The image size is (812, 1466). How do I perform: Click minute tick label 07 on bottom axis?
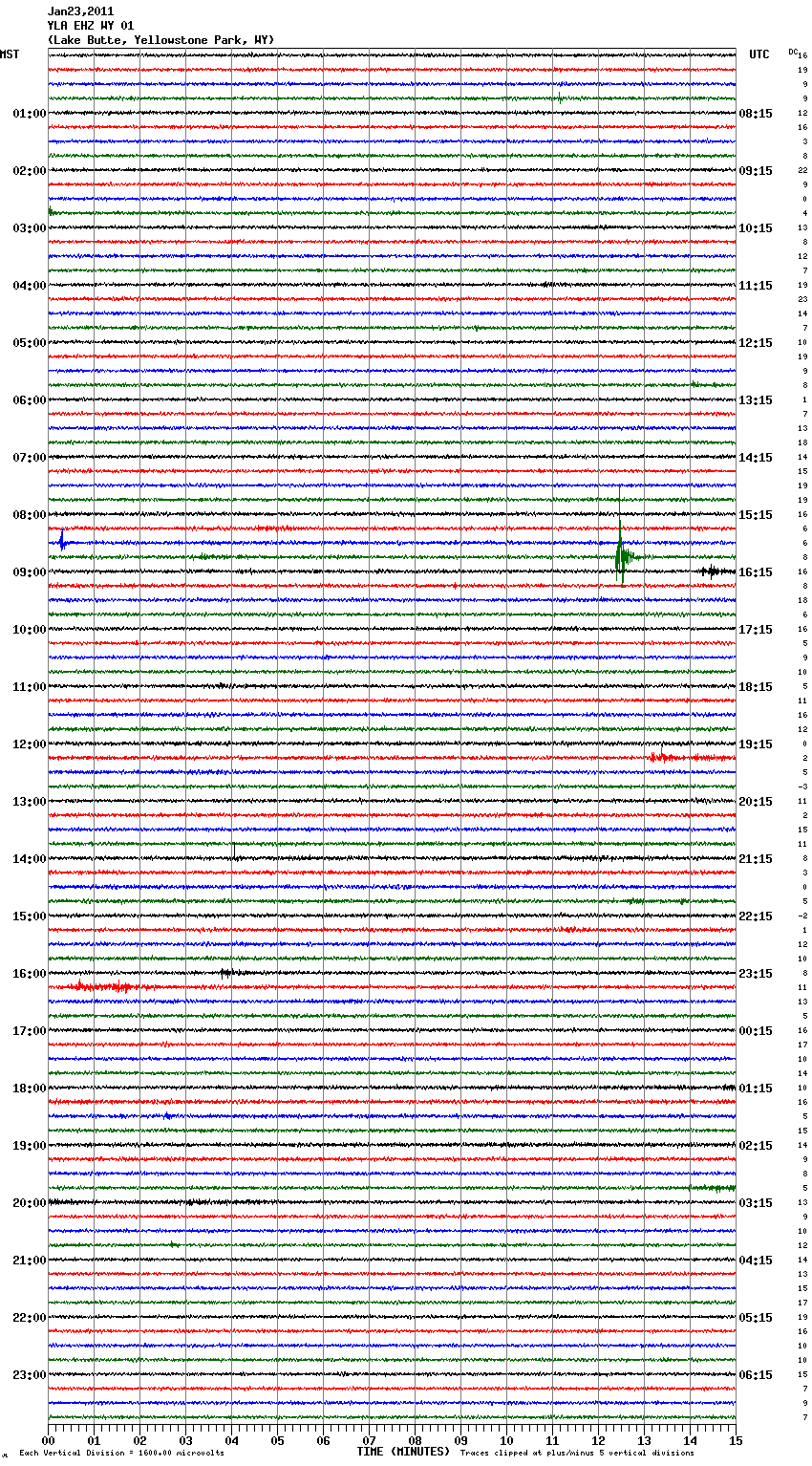tap(369, 1440)
